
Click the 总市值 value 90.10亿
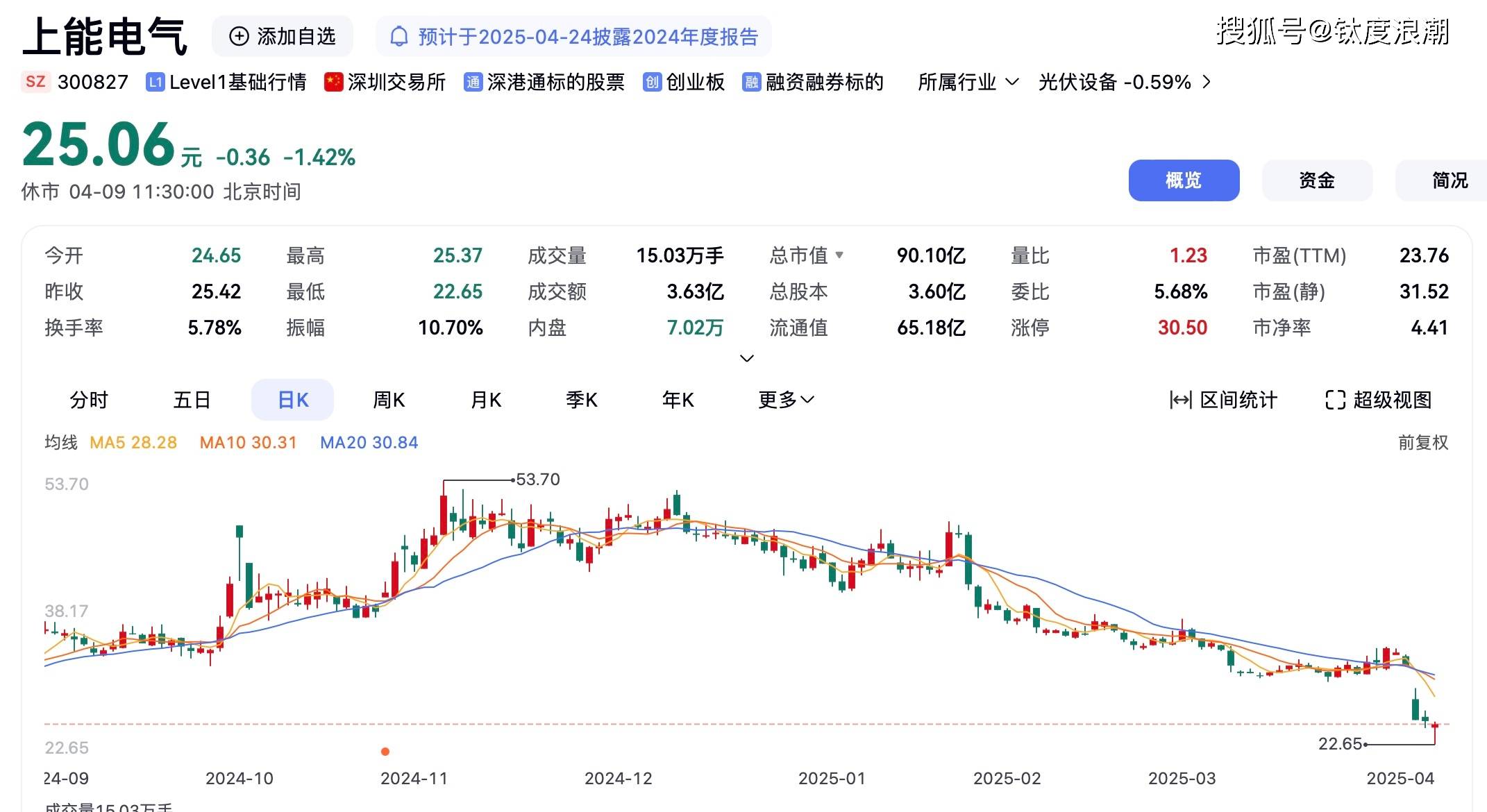(x=931, y=255)
